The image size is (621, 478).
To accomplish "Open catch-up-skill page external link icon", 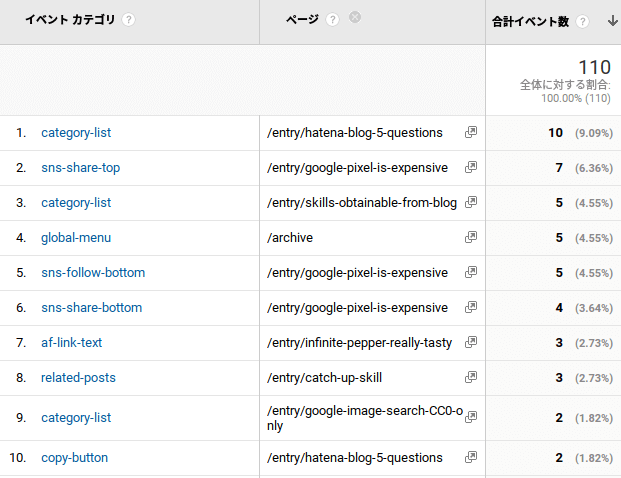I will point(471,377).
